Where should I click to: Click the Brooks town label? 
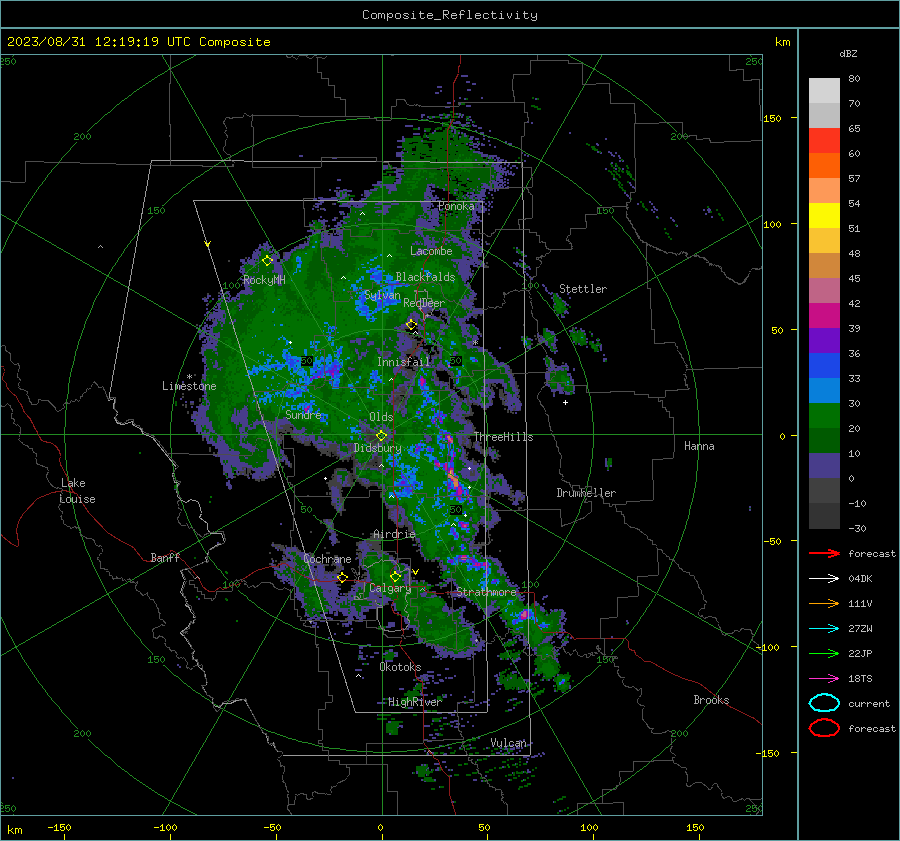[711, 700]
